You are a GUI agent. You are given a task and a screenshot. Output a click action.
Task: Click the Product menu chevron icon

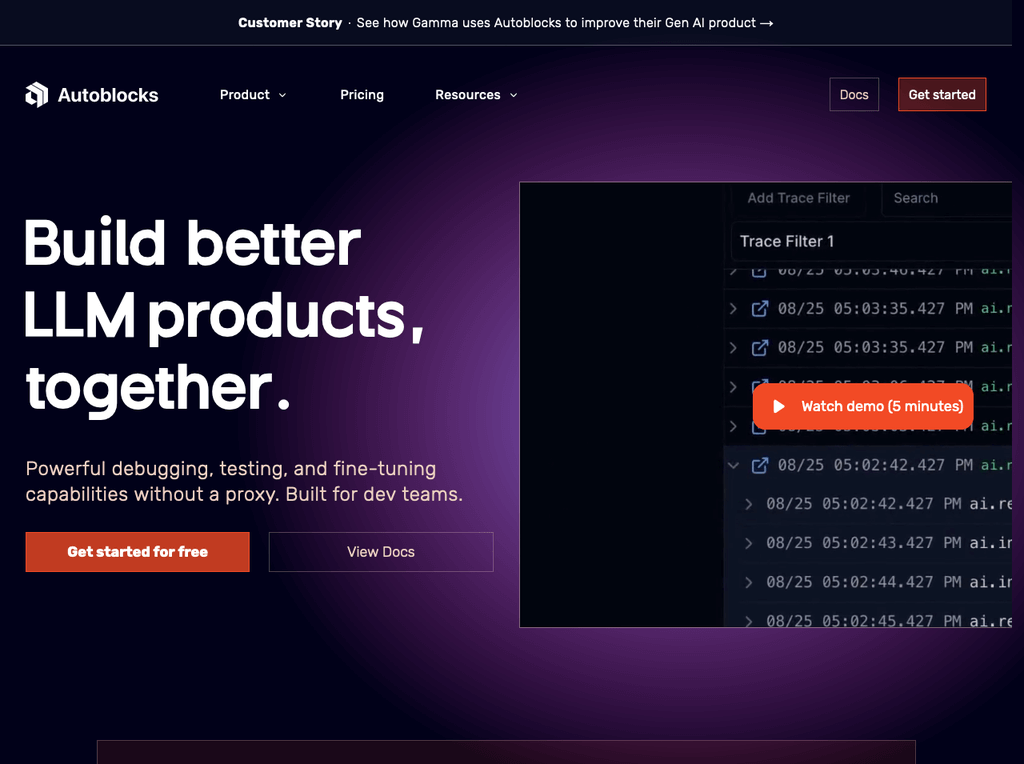coord(282,95)
